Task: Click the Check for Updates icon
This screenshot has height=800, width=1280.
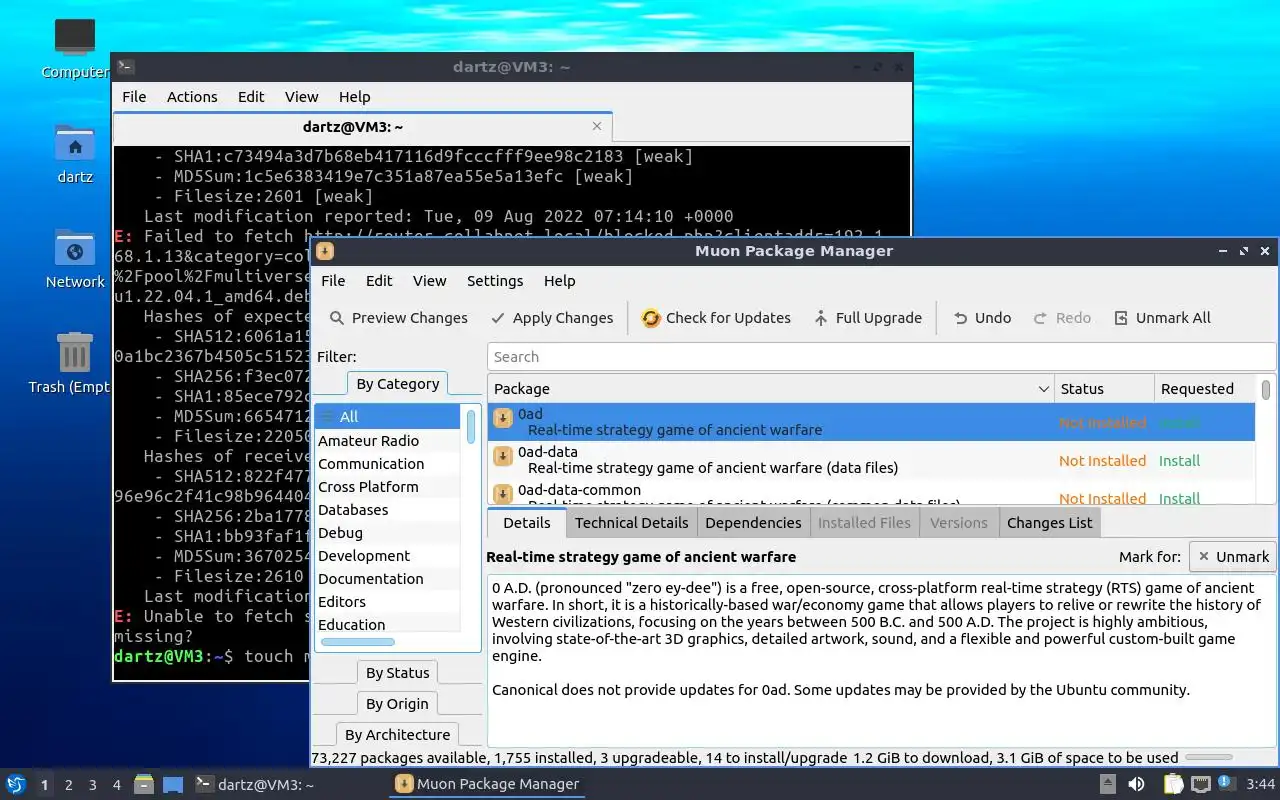Action: pos(651,318)
